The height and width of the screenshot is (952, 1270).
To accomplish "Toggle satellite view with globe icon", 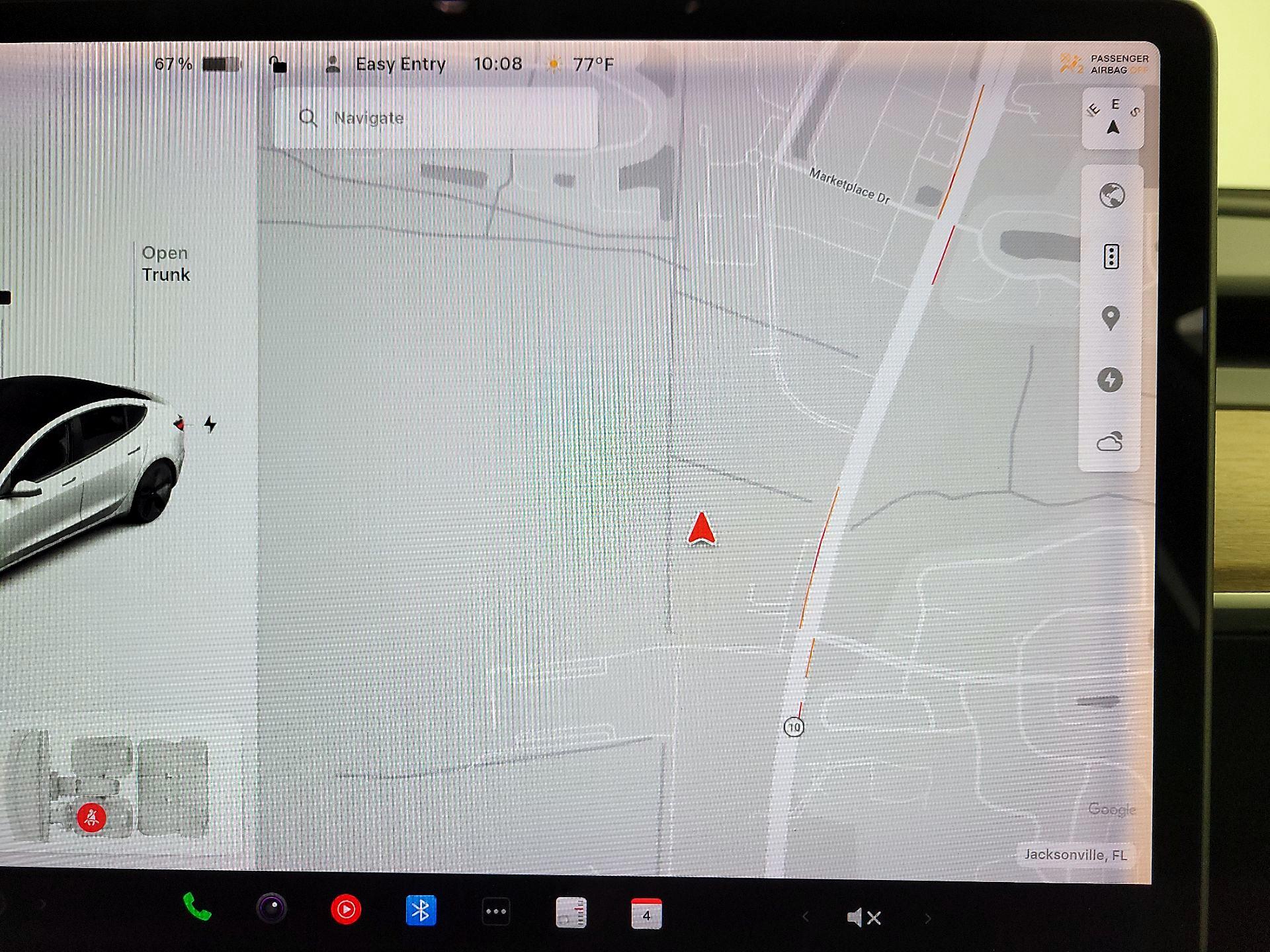I will coord(1112,196).
